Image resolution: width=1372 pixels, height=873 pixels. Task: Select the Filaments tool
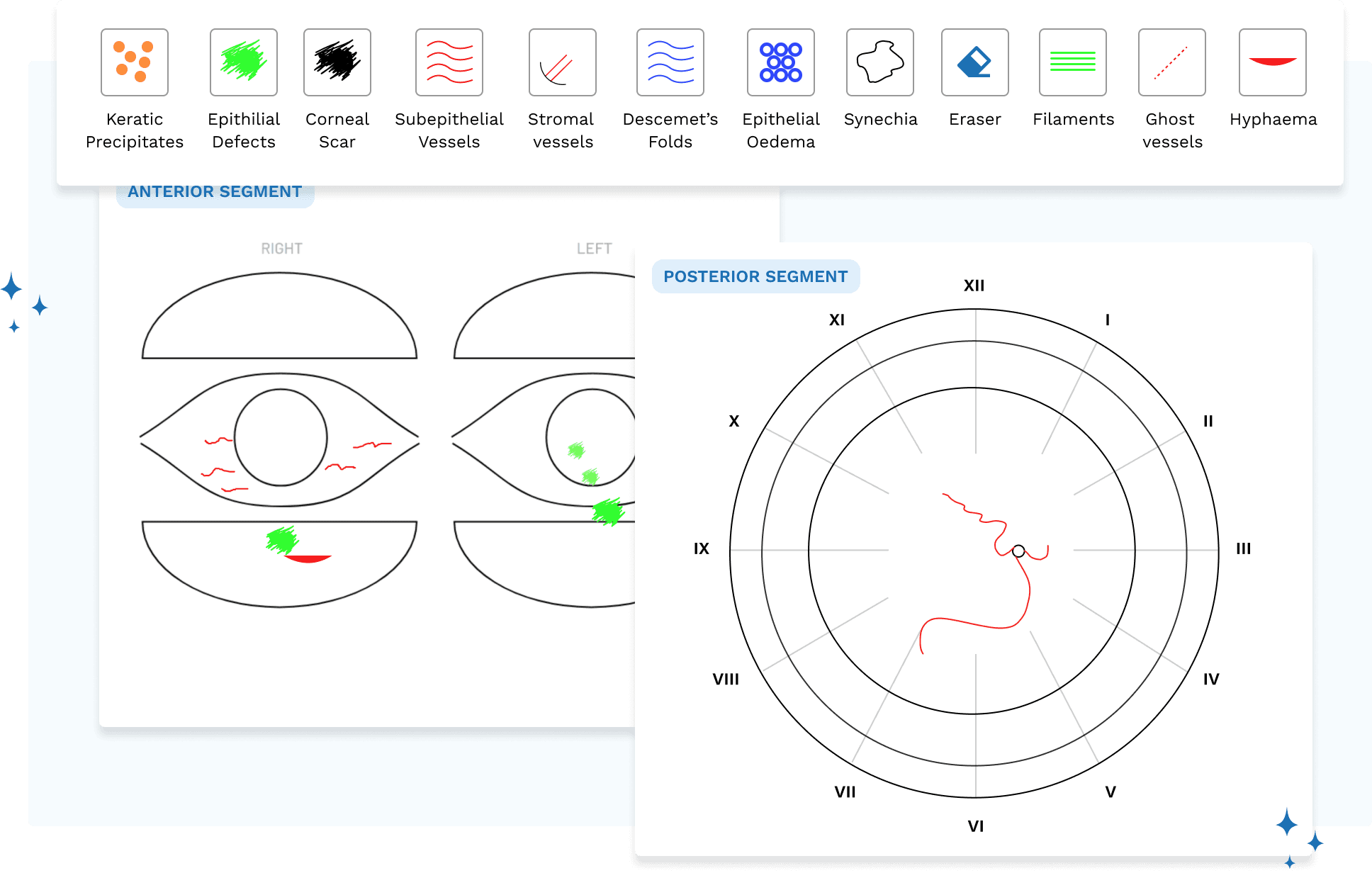pyautogui.click(x=1072, y=62)
